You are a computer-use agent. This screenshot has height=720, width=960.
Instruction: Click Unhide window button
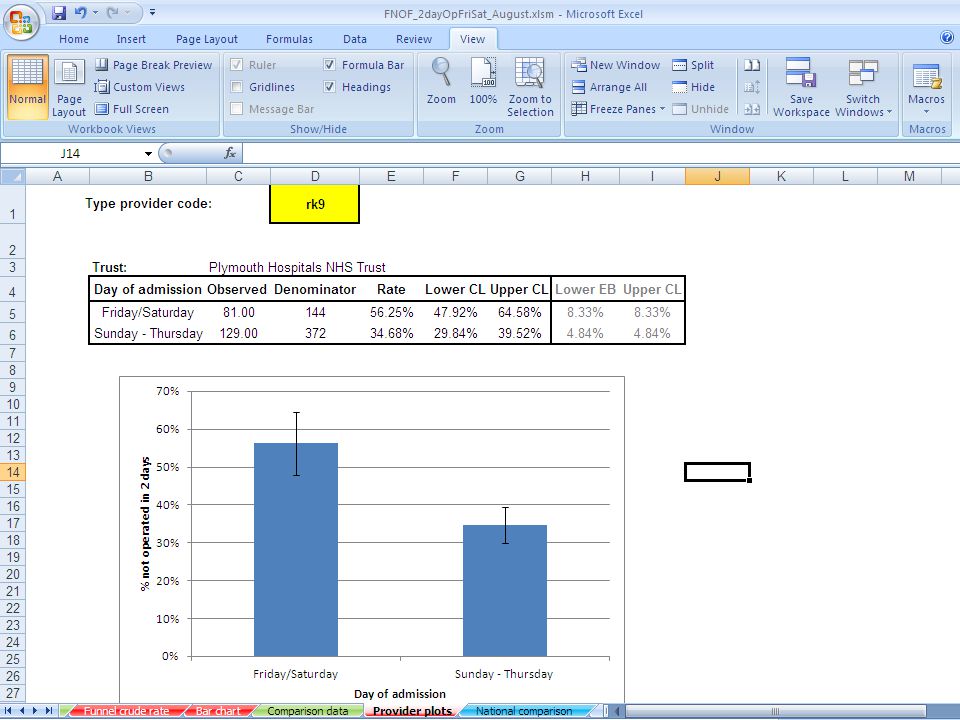tap(700, 109)
